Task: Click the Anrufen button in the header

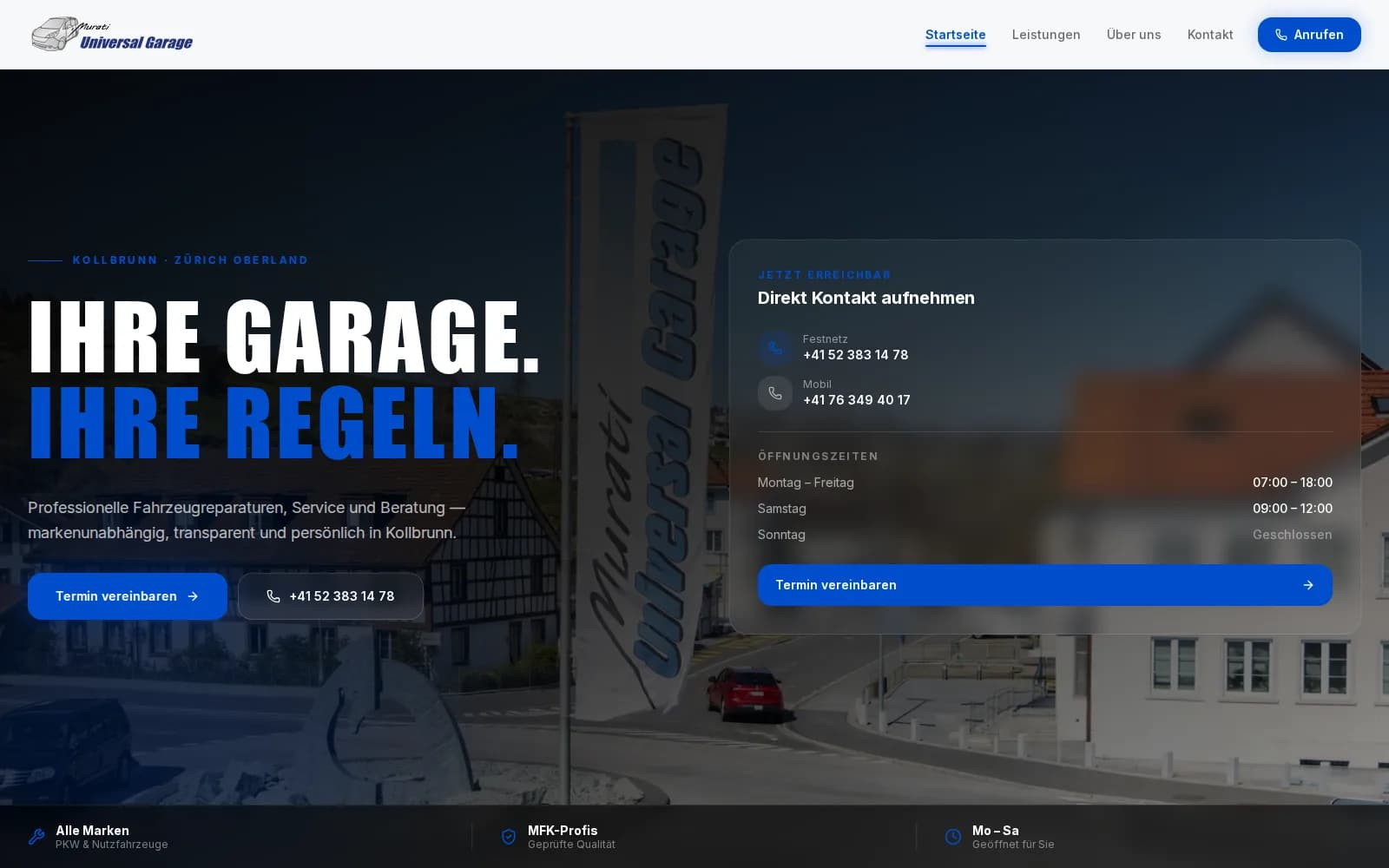Action: point(1309,35)
